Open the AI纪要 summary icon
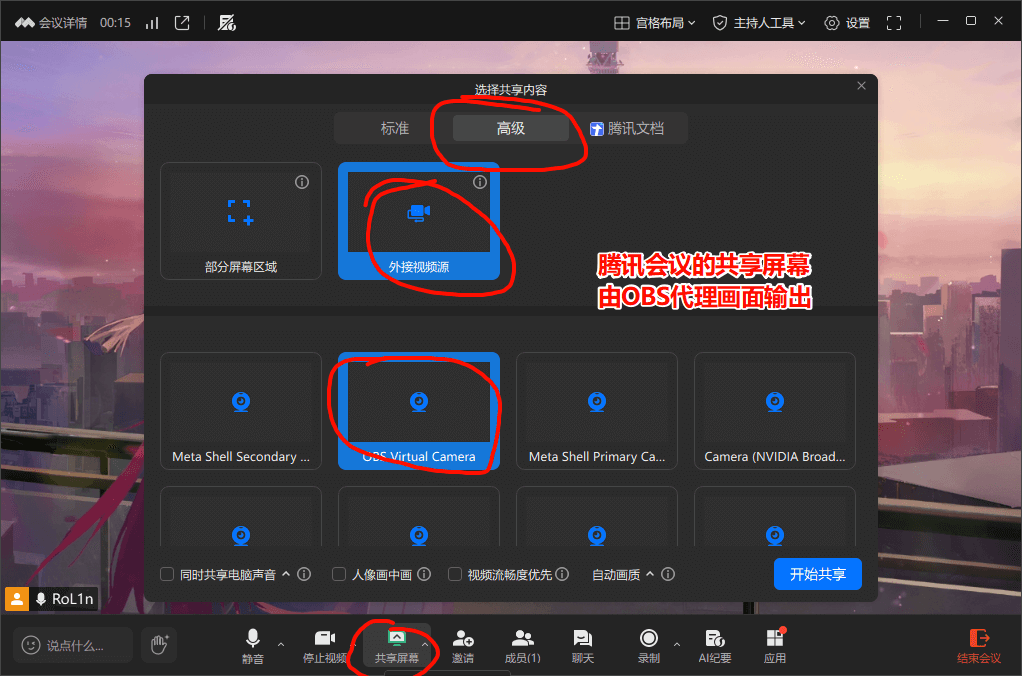The width and height of the screenshot is (1022, 676). (715, 646)
